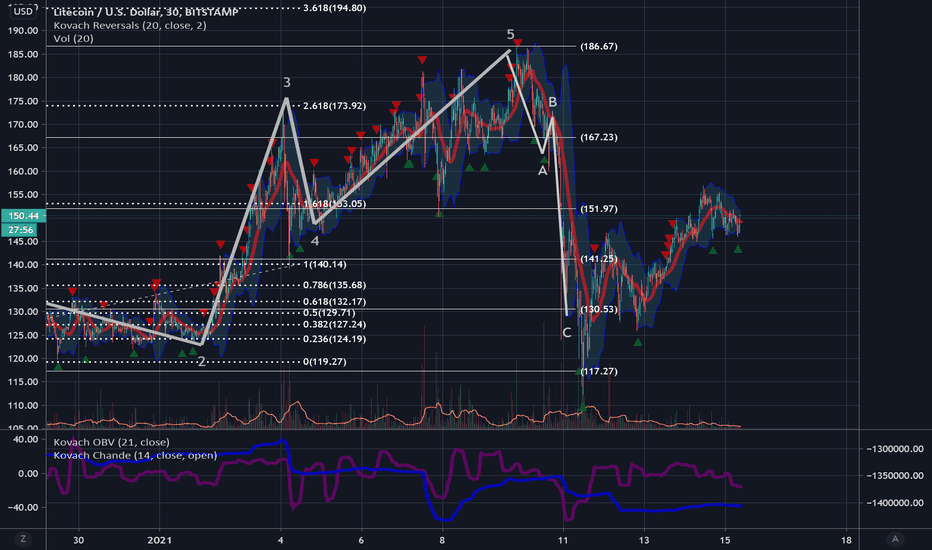Click the 0.5(129.71) Fibonacci level
Screen dimensions: 932x550
click(329, 313)
